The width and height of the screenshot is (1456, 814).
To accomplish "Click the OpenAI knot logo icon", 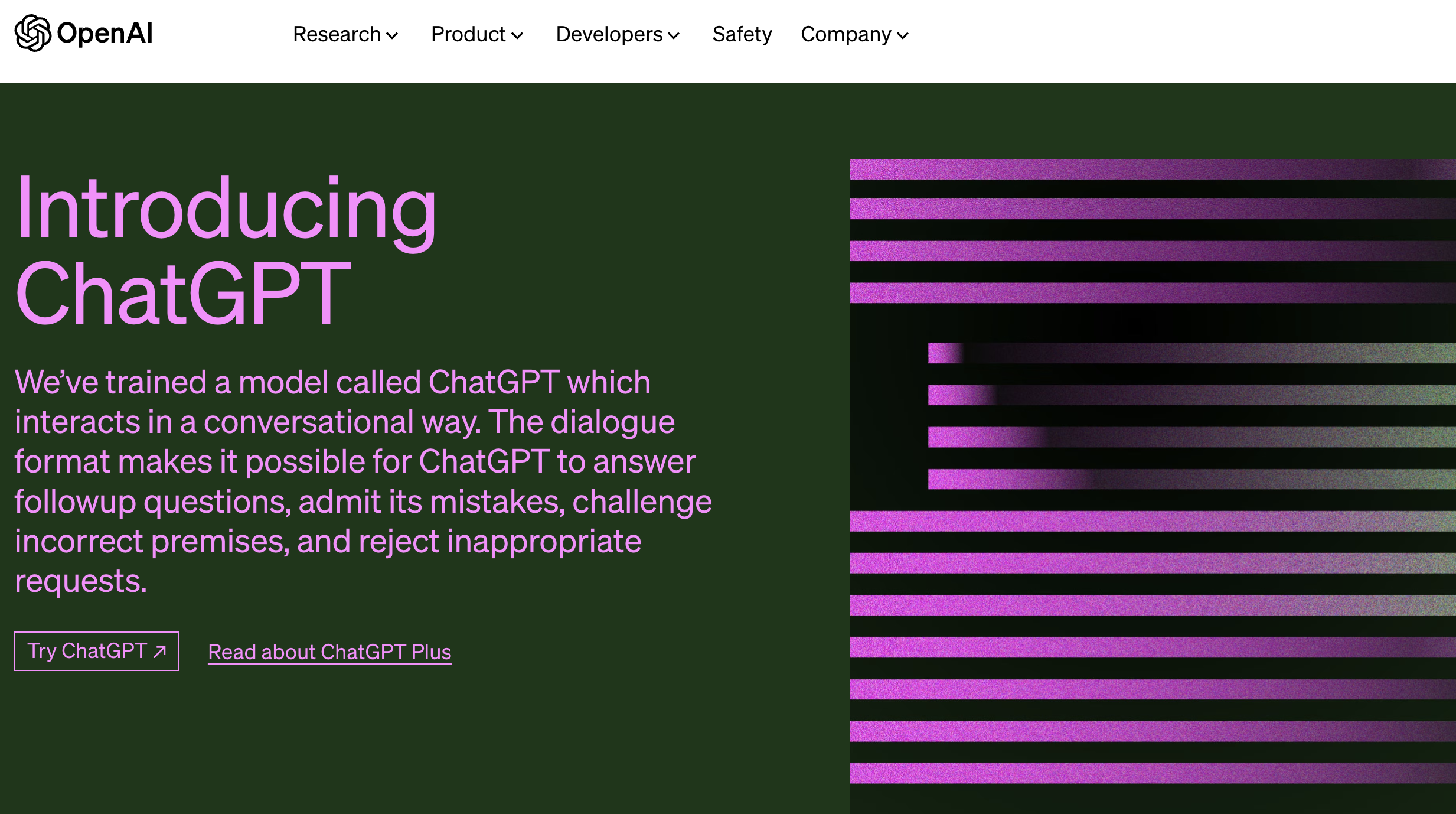I will 33,33.
